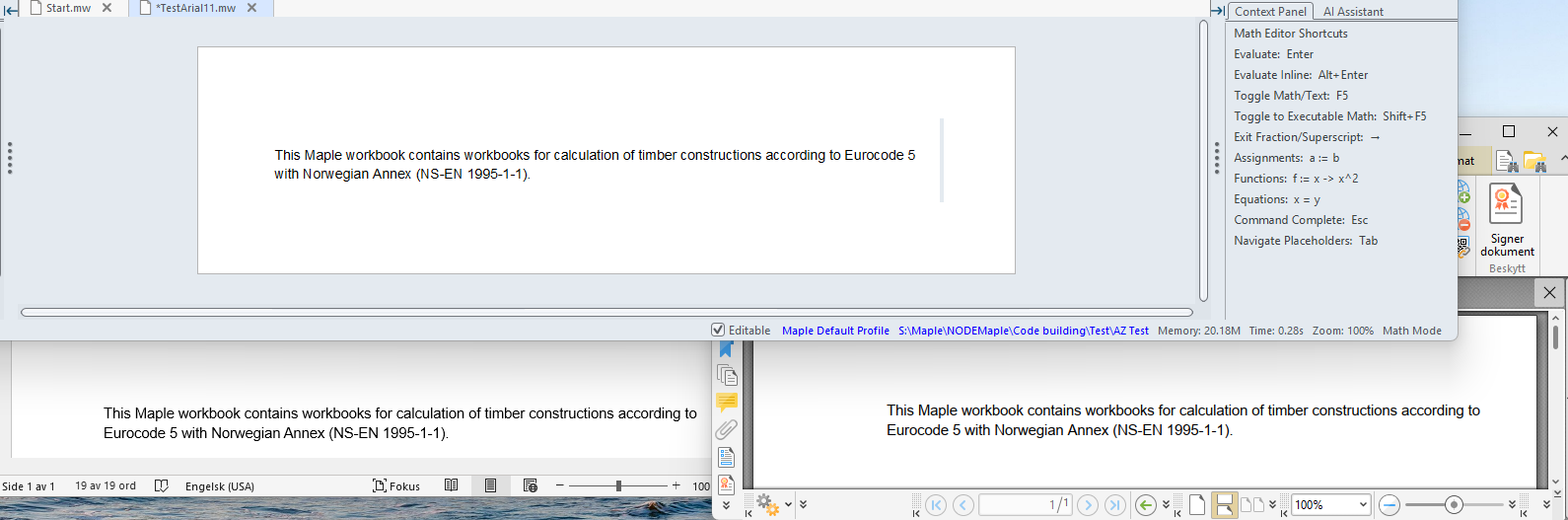Open the attachments paperclip panel

point(727,429)
